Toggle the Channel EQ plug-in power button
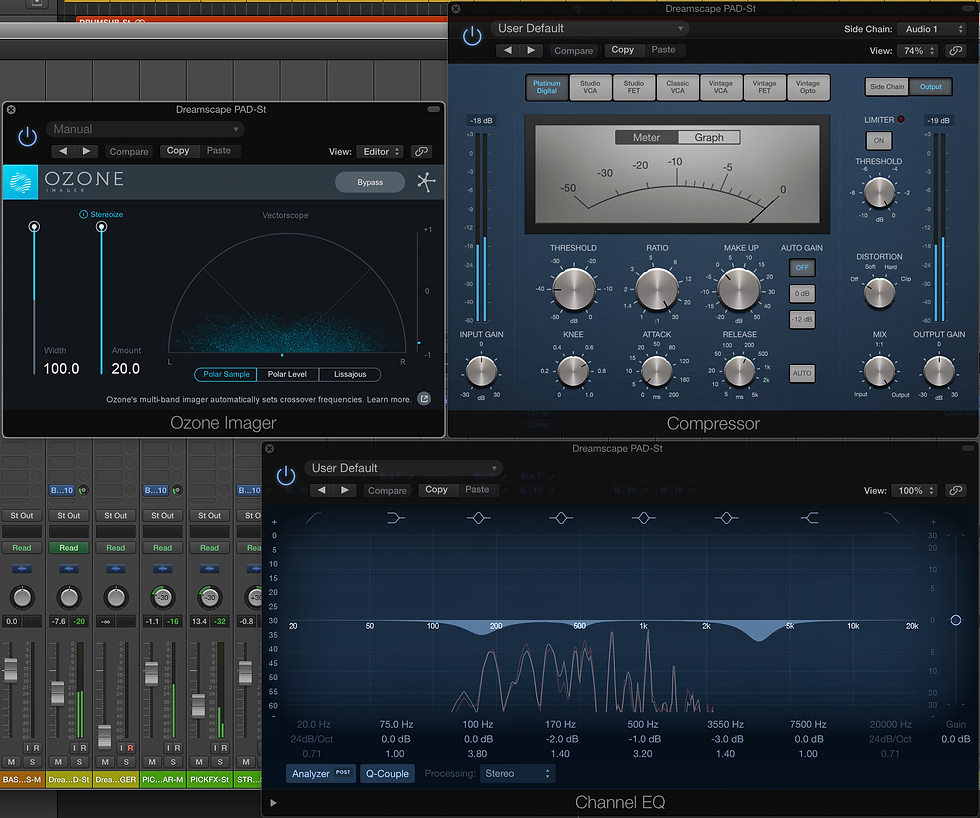 point(286,476)
